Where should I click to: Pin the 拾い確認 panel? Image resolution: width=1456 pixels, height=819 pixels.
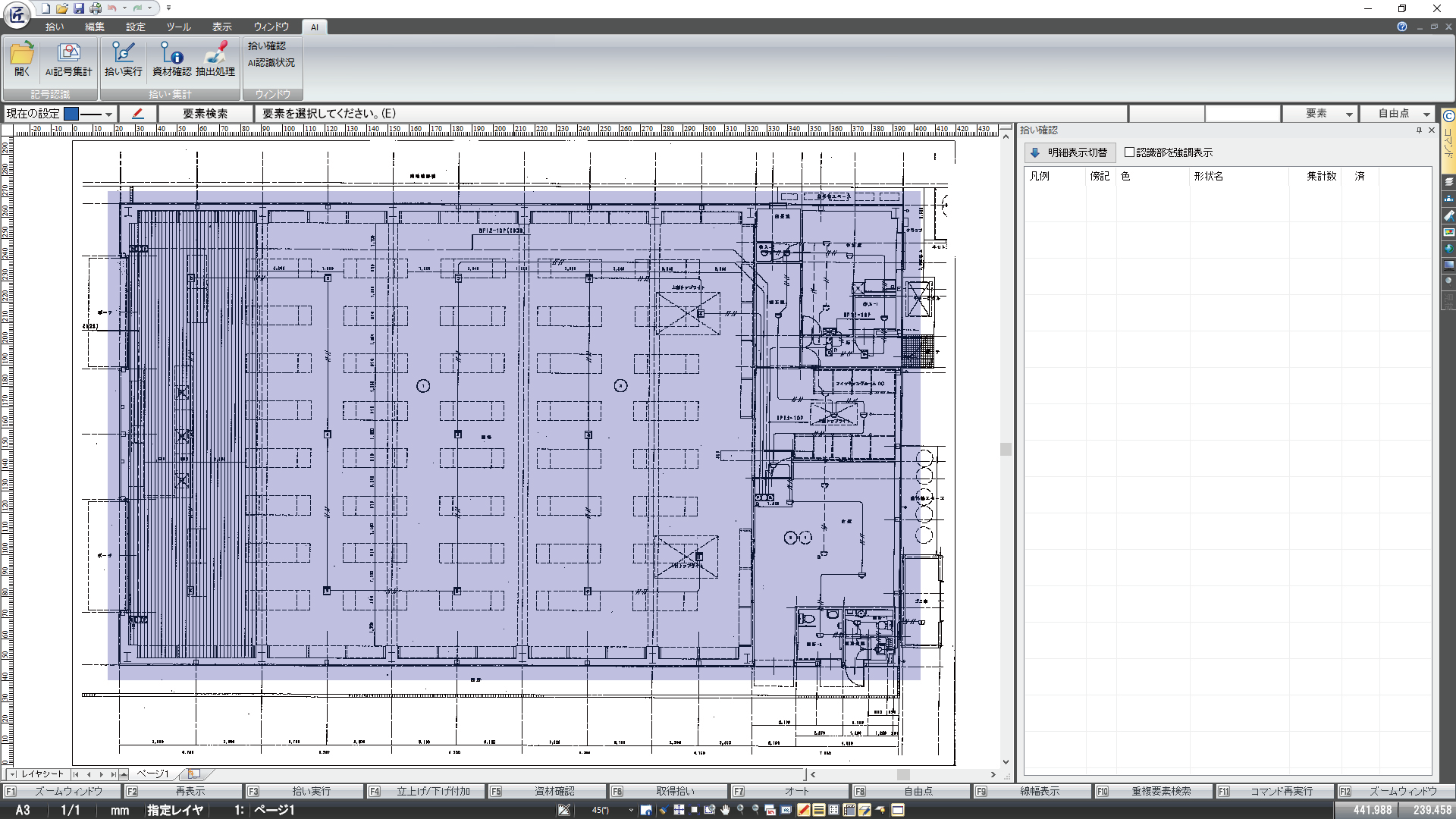pos(1419,130)
